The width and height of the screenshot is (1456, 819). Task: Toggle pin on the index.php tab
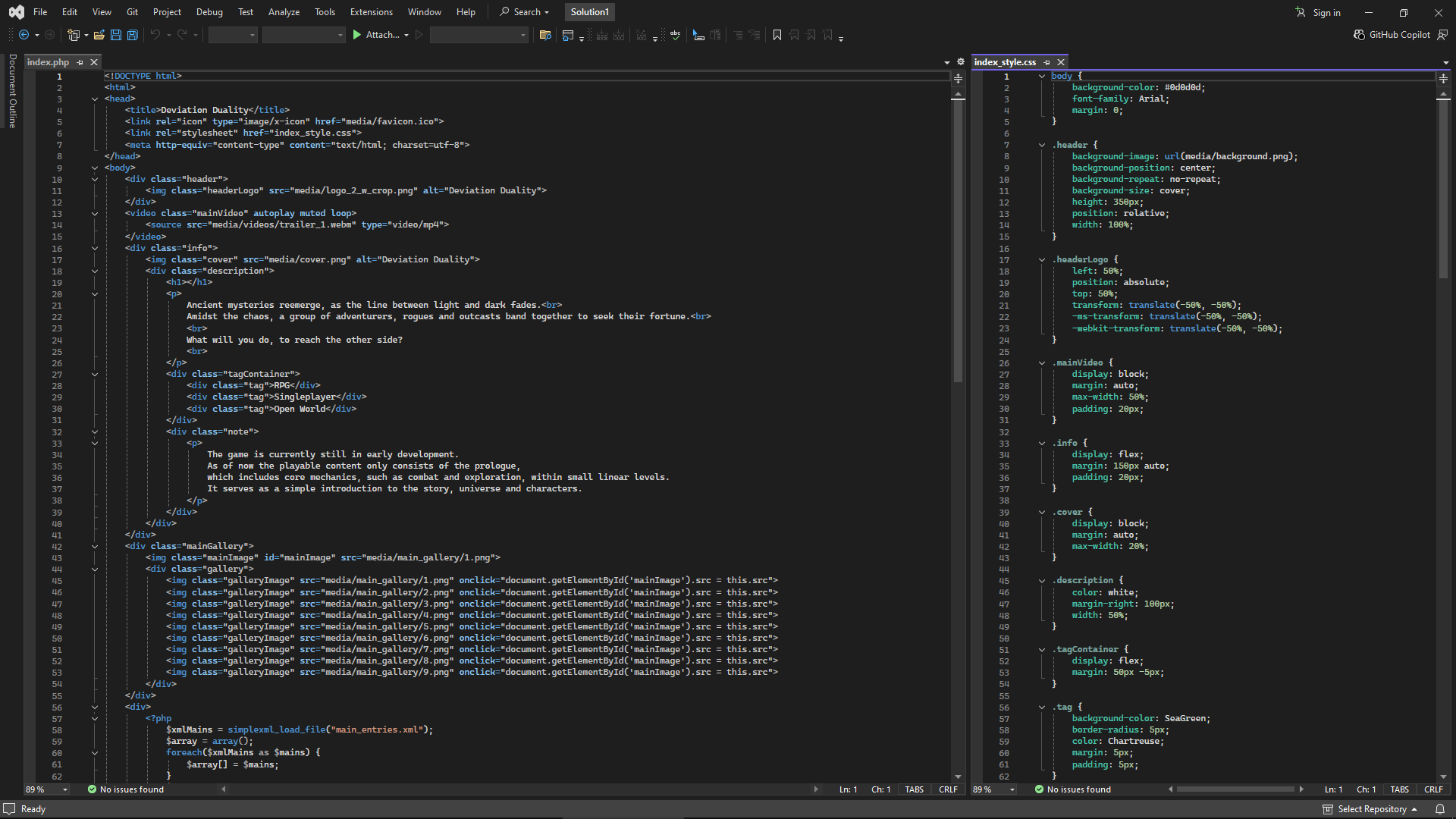[x=80, y=62]
